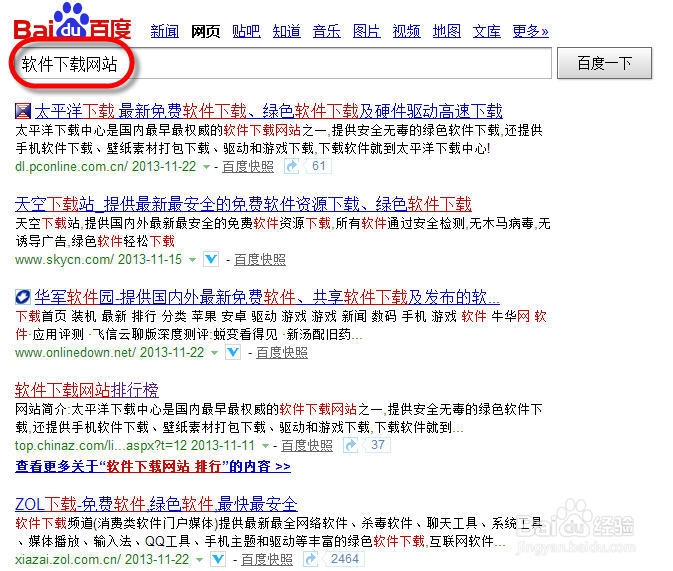The width and height of the screenshot is (673, 571).
Task: Open 地图 search category
Action: pyautogui.click(x=446, y=31)
